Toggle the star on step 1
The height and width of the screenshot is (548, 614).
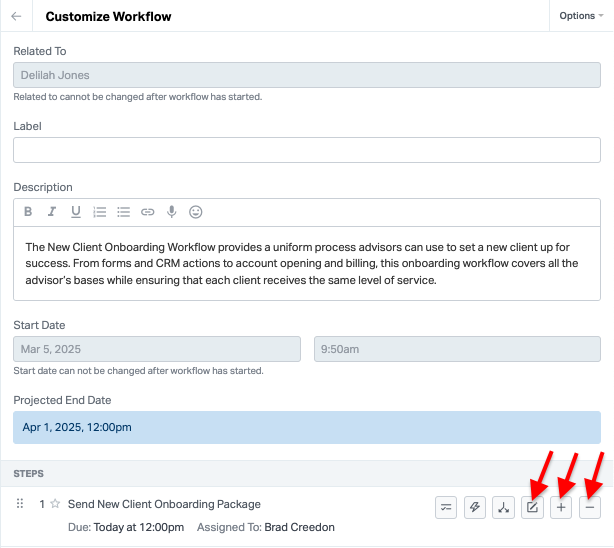point(56,504)
